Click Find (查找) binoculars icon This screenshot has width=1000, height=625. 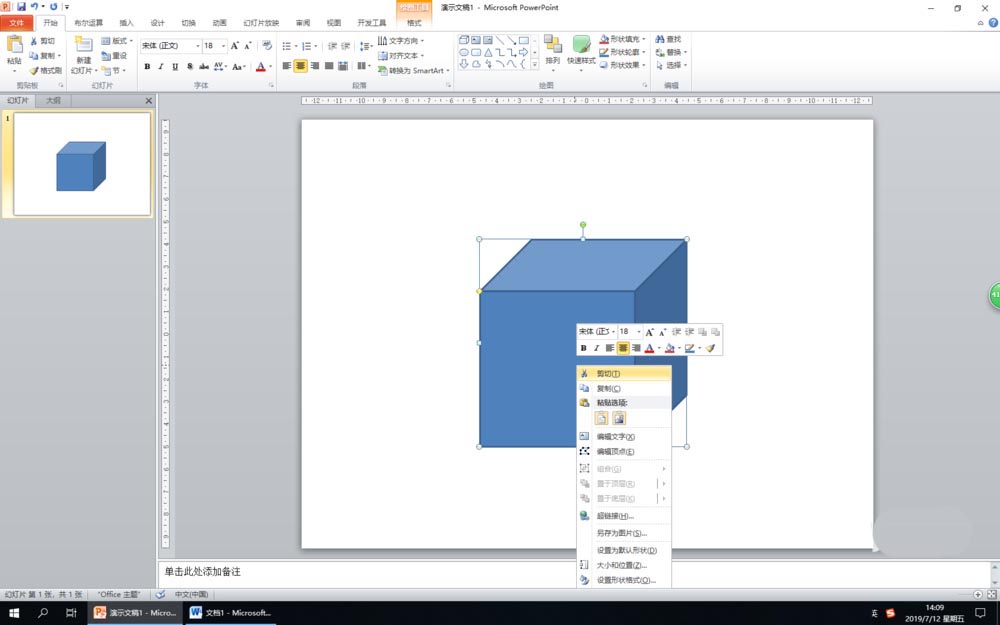click(x=660, y=39)
